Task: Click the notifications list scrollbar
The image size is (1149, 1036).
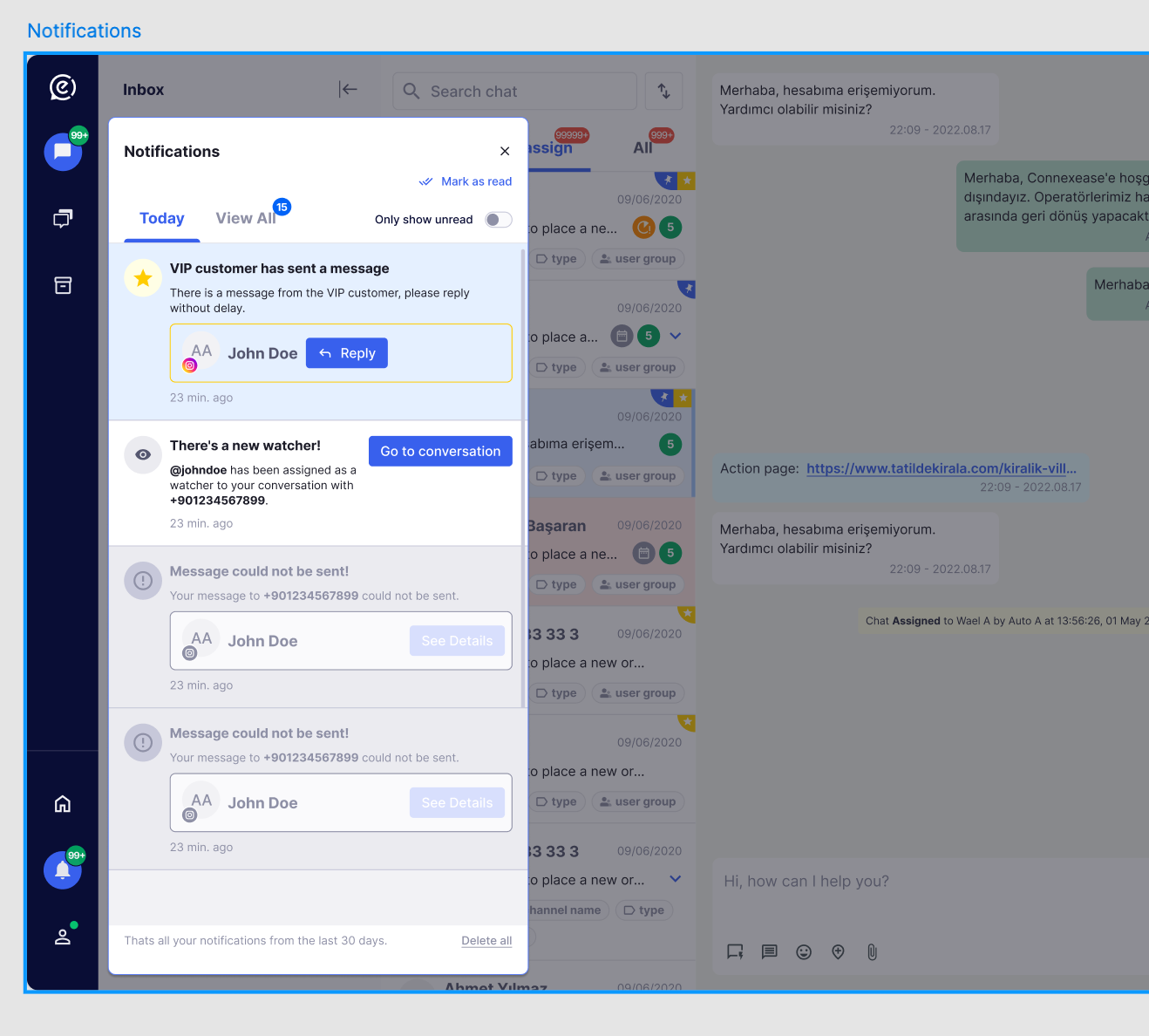Action: click(523, 478)
